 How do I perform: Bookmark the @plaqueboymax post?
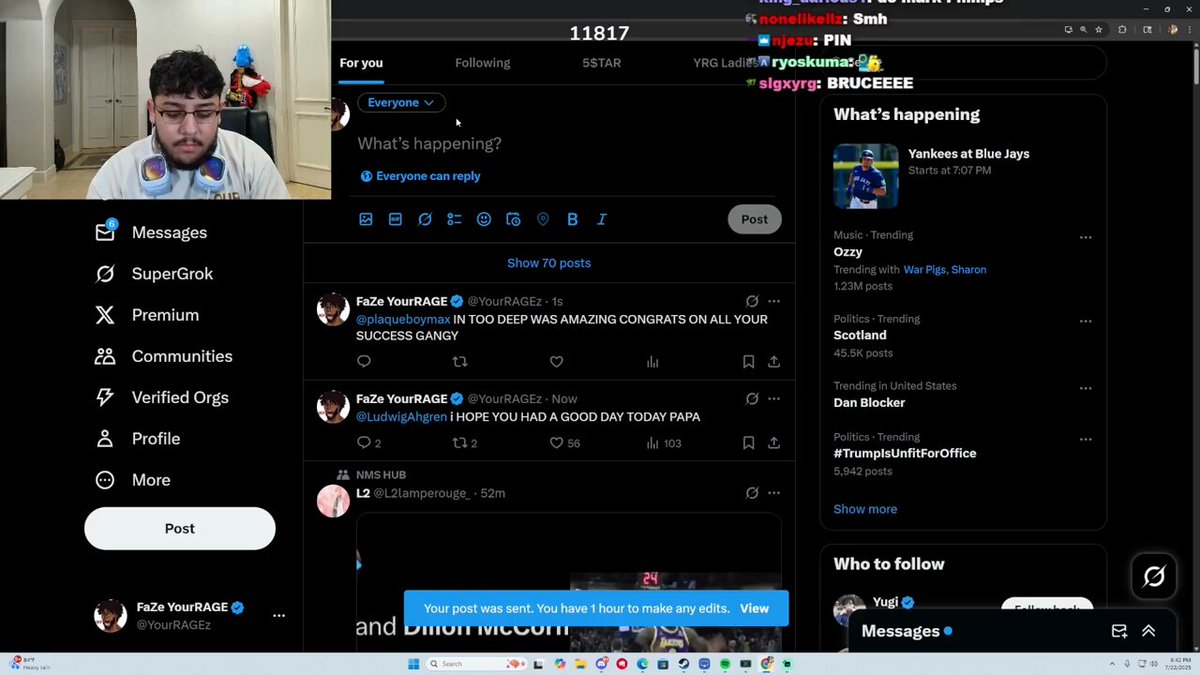click(x=748, y=362)
